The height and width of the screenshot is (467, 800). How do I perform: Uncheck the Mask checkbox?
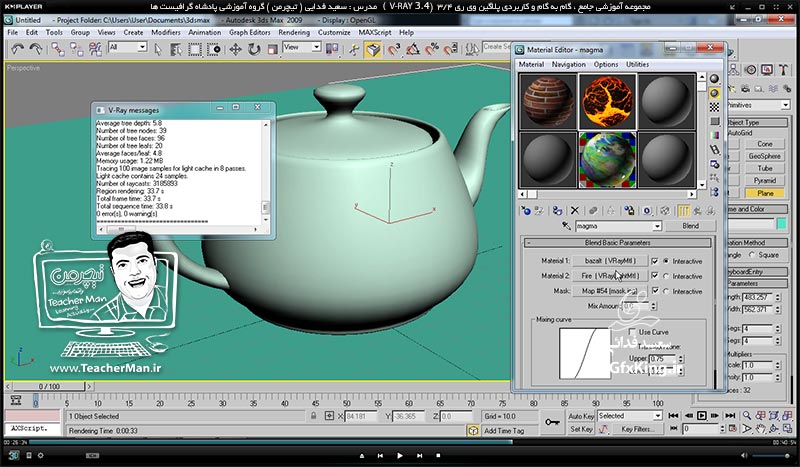[x=655, y=291]
